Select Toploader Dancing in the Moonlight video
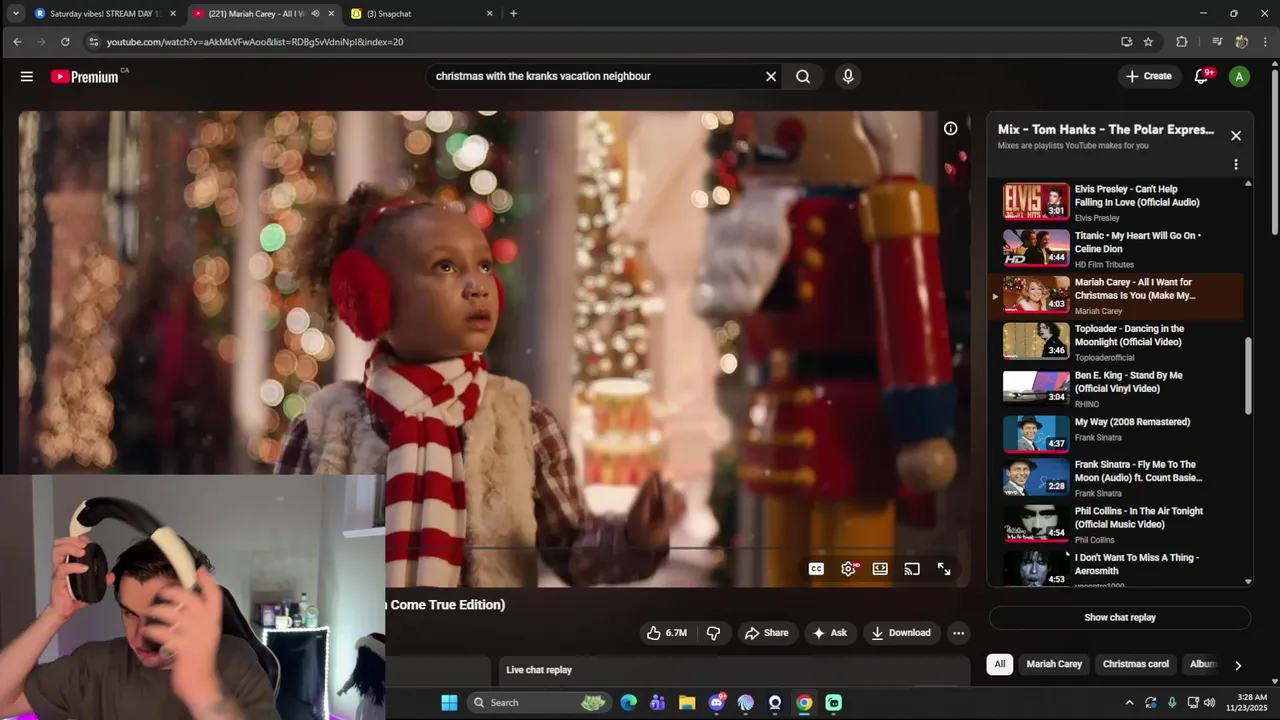 point(1118,341)
